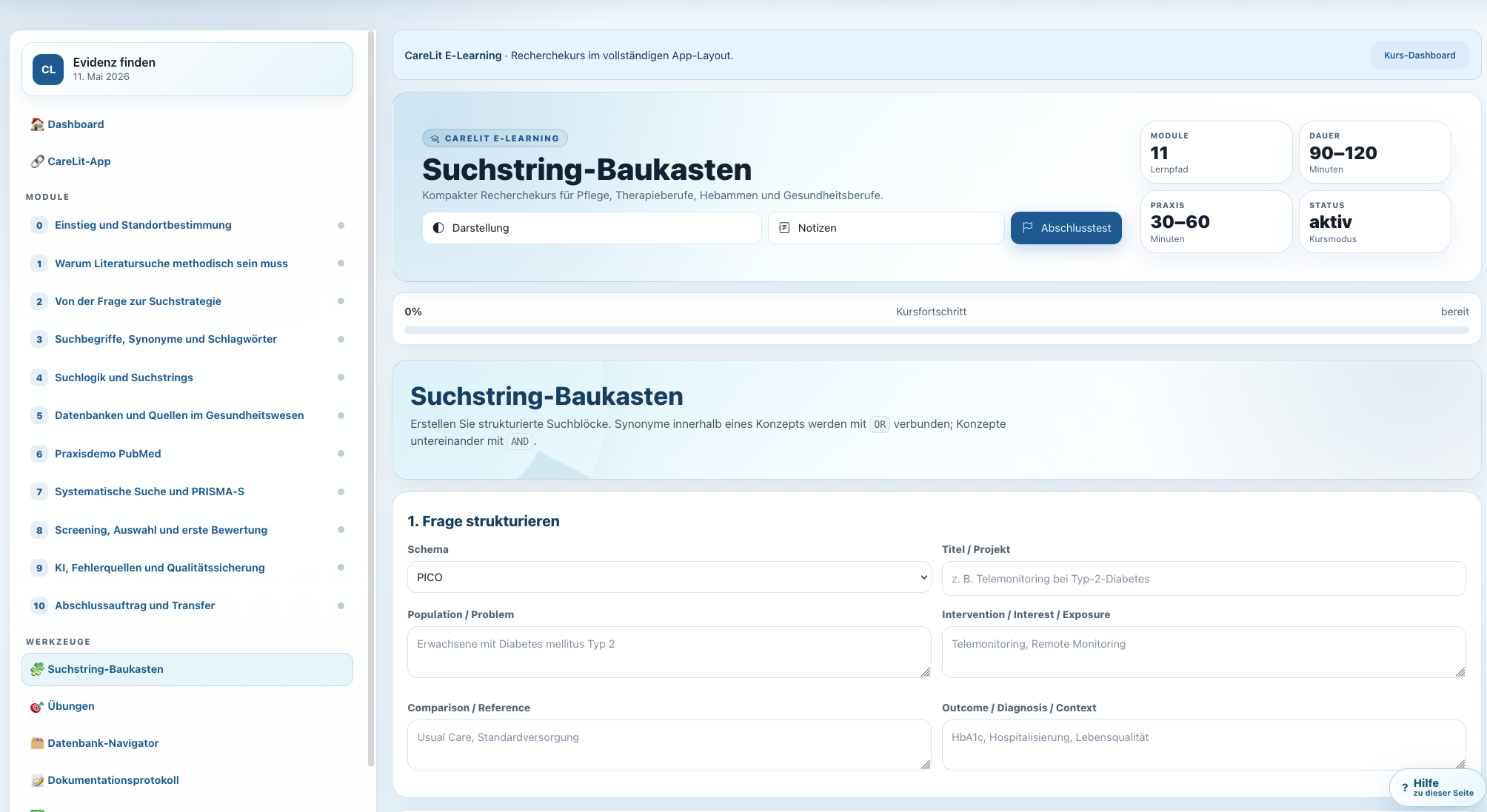The width and height of the screenshot is (1487, 812).
Task: Click the Suchstring-Baukasten puzzle icon
Action: pos(37,669)
